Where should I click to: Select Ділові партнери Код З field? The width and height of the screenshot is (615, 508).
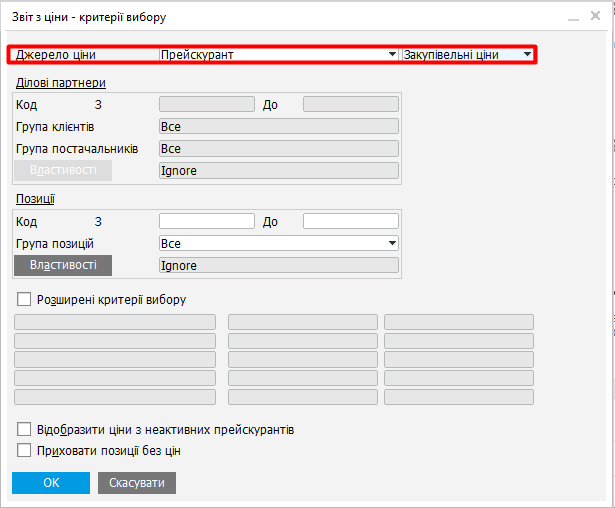(207, 103)
